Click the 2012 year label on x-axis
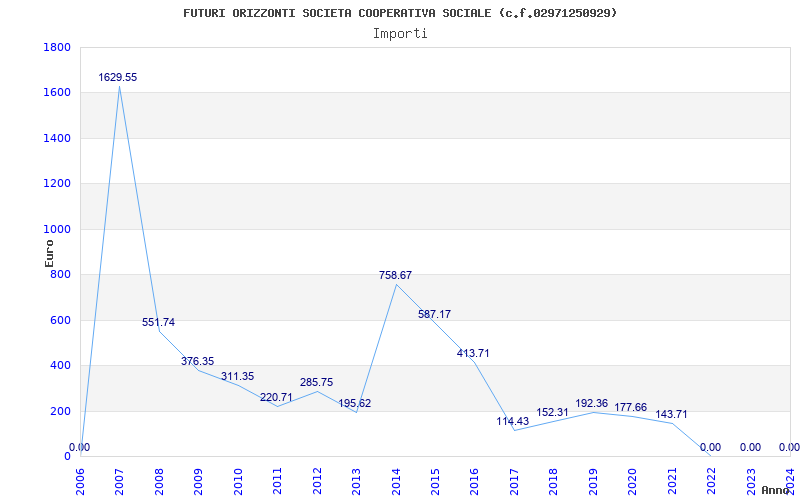This screenshot has width=800, height=500. pyautogui.click(x=317, y=482)
